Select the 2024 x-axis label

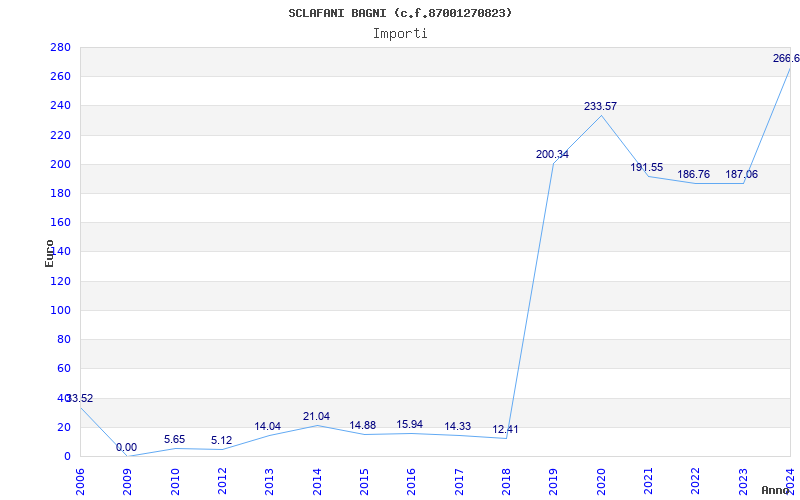(790, 482)
